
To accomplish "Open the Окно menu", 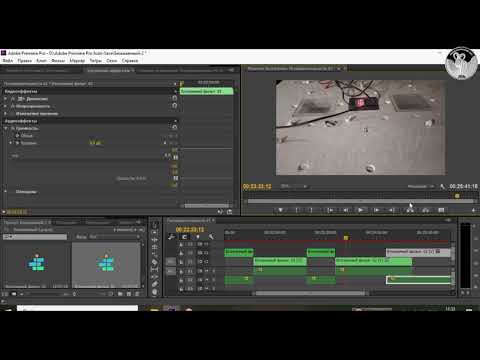I will (x=112, y=61).
